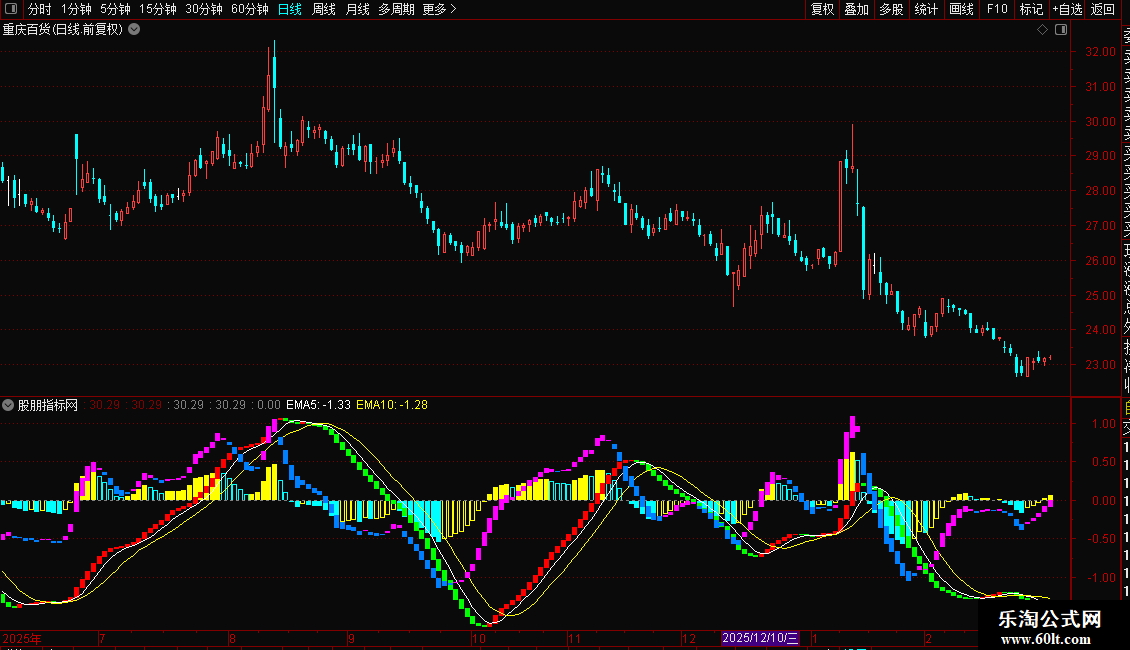Select the 1分钟 period

click(x=76, y=9)
